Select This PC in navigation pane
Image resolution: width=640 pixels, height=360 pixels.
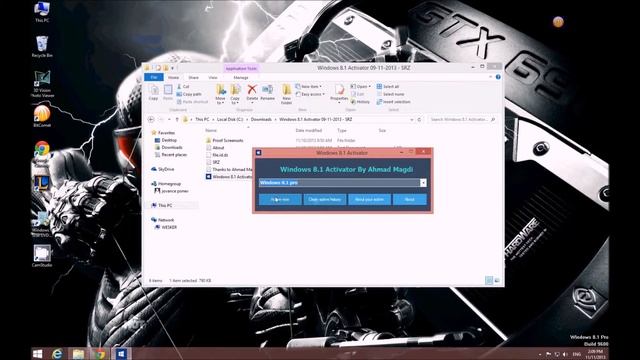162,205
